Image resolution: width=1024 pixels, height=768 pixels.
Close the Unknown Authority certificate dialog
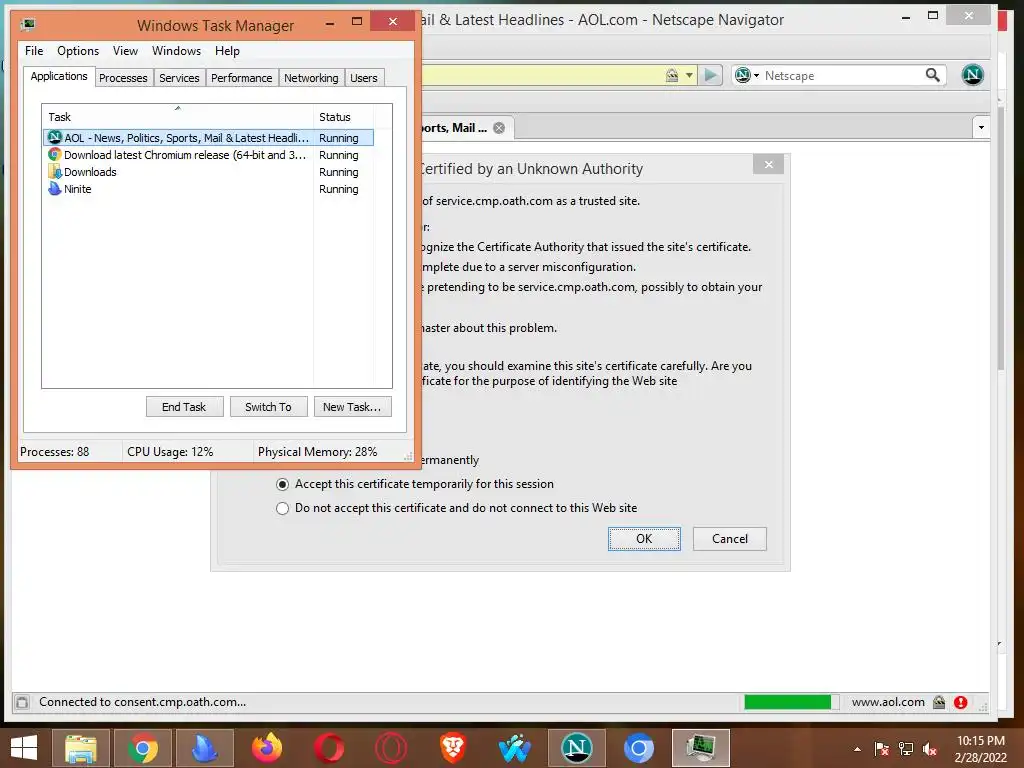coord(768,165)
